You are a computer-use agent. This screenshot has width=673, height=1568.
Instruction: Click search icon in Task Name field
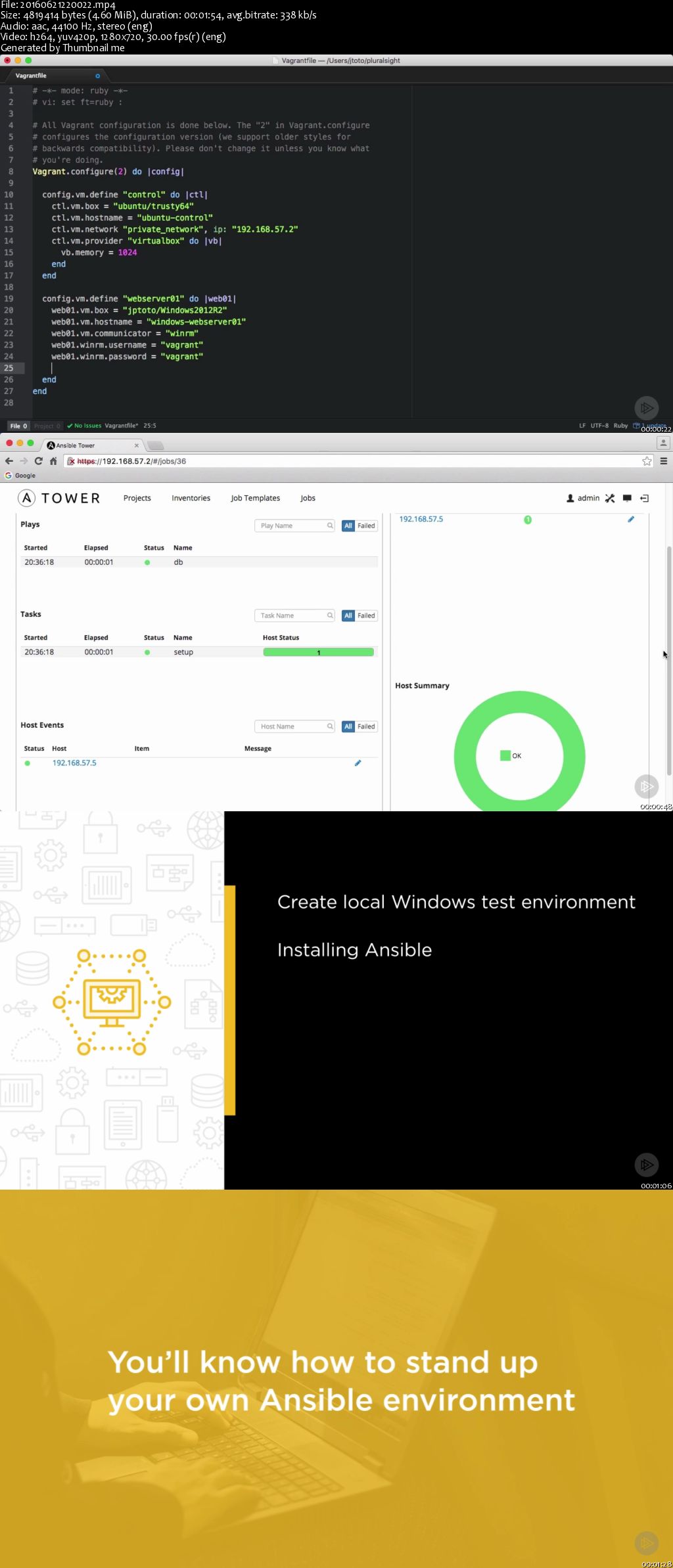pyautogui.click(x=330, y=616)
